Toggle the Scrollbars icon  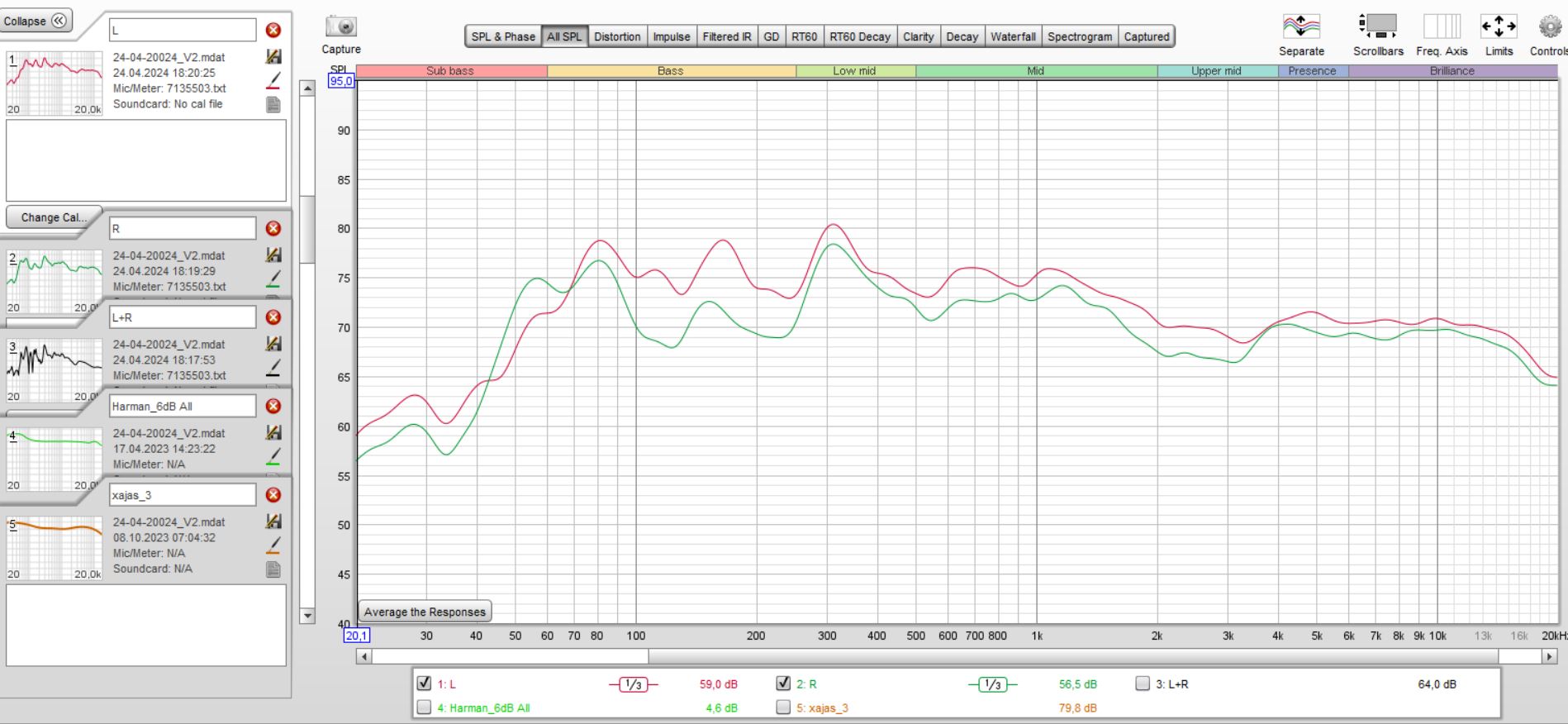[1377, 26]
